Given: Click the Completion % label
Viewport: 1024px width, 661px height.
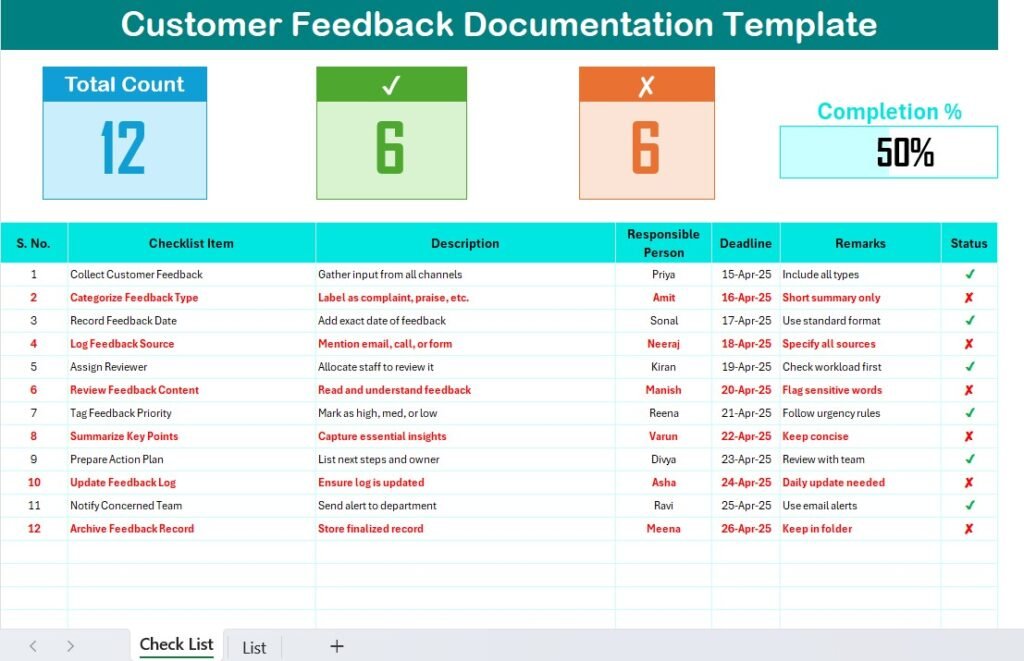Looking at the screenshot, I should [x=888, y=111].
